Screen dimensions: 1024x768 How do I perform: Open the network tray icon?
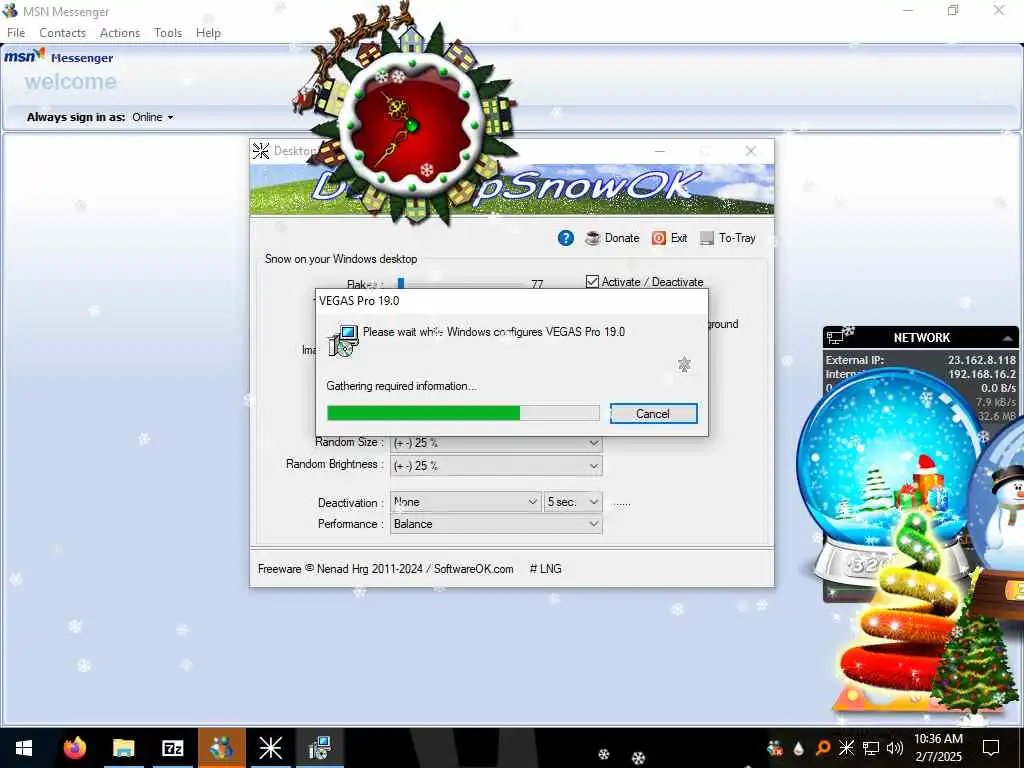[871, 748]
